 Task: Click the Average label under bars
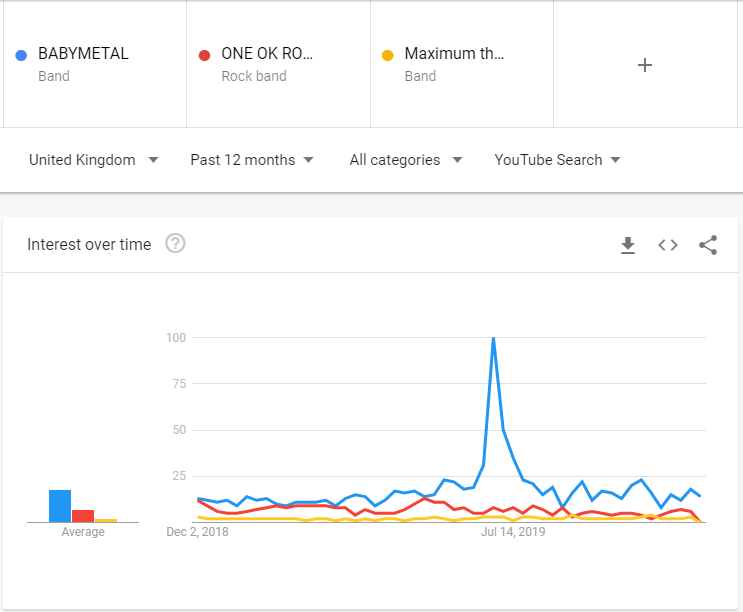click(x=83, y=532)
